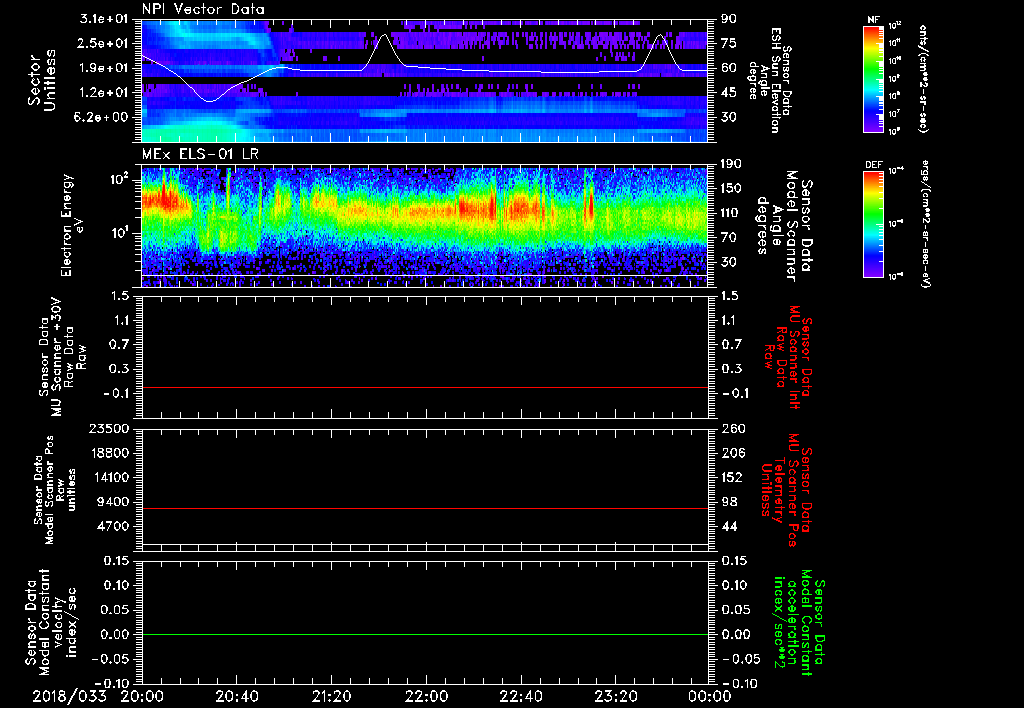Click the '3.1e+01' sector tick label
Image resolution: width=1024 pixels, height=708 pixels.
104,19
